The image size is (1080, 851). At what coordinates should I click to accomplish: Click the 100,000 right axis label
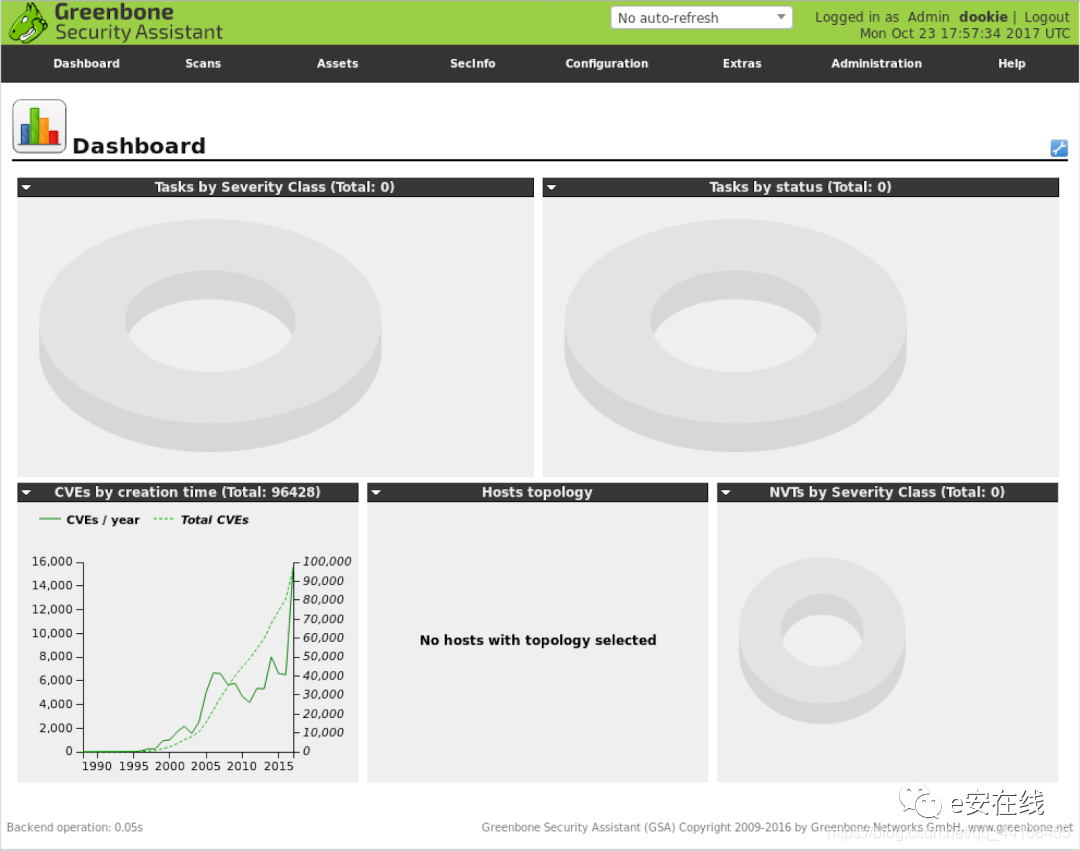pos(327,562)
